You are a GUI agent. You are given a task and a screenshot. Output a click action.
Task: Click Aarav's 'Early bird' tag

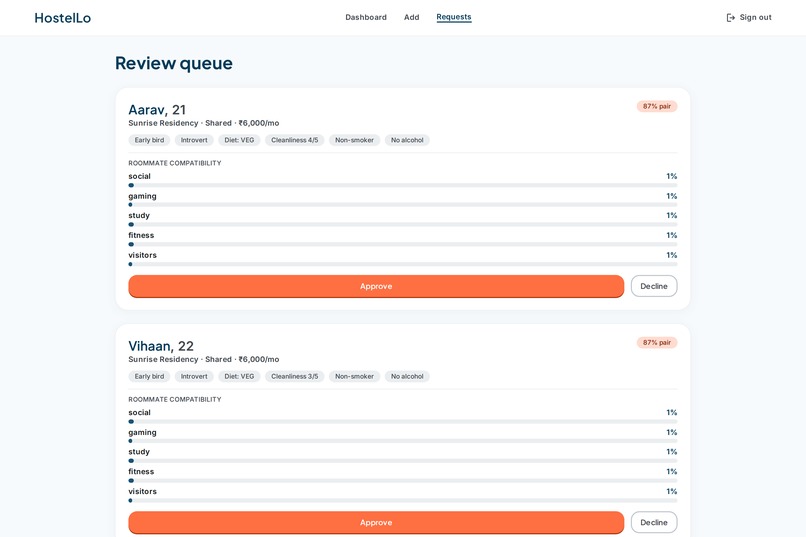point(150,140)
